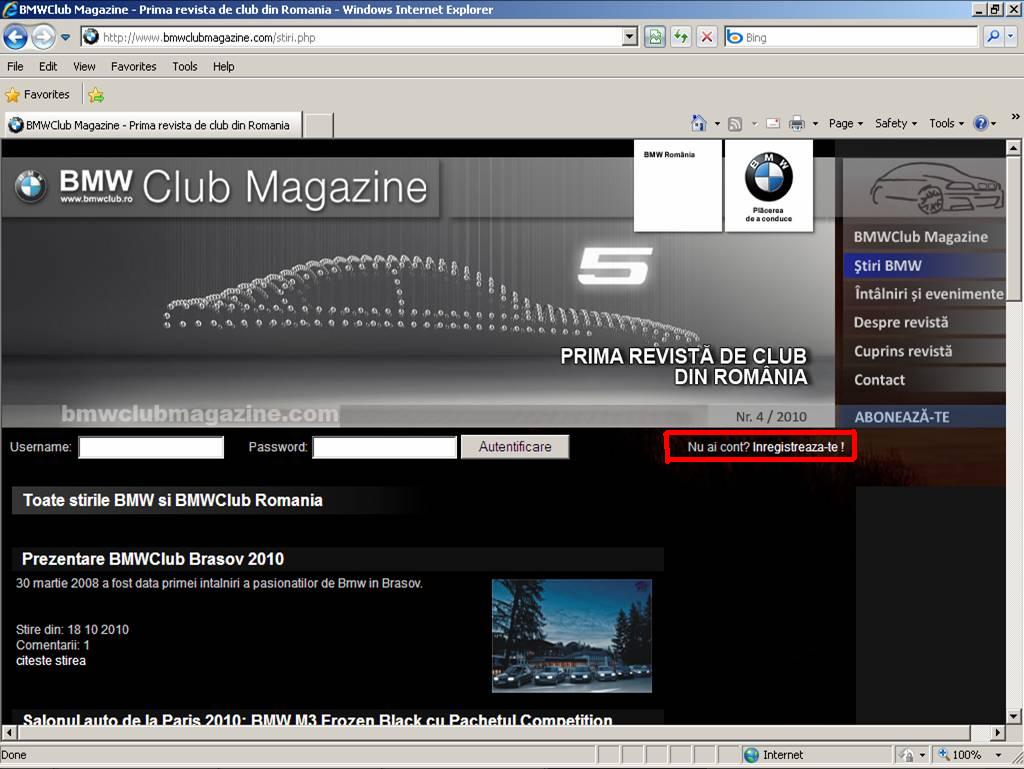1024x769 pixels.
Task: Click the Compatibility View icon
Action: (654, 37)
